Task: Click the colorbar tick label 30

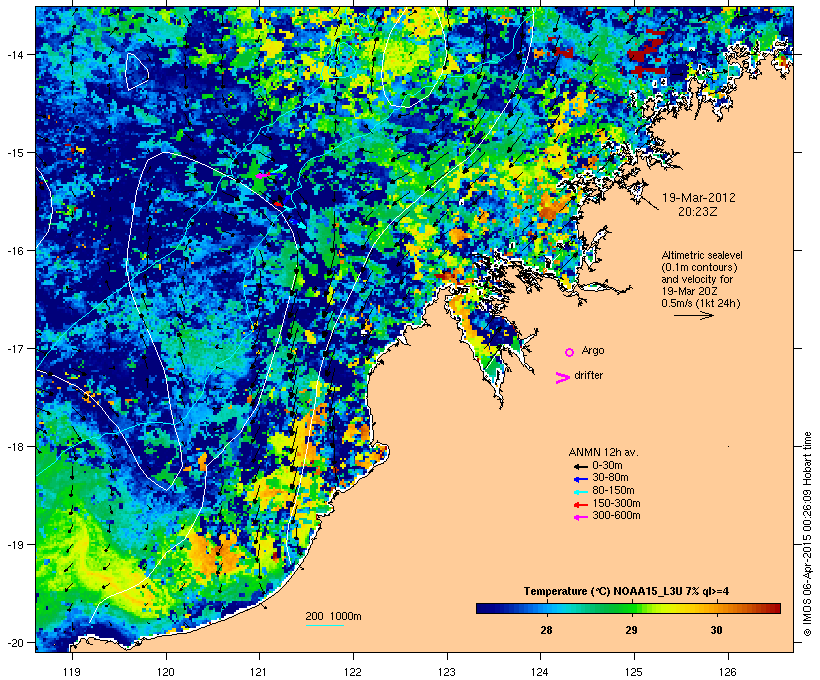Action: (716, 630)
